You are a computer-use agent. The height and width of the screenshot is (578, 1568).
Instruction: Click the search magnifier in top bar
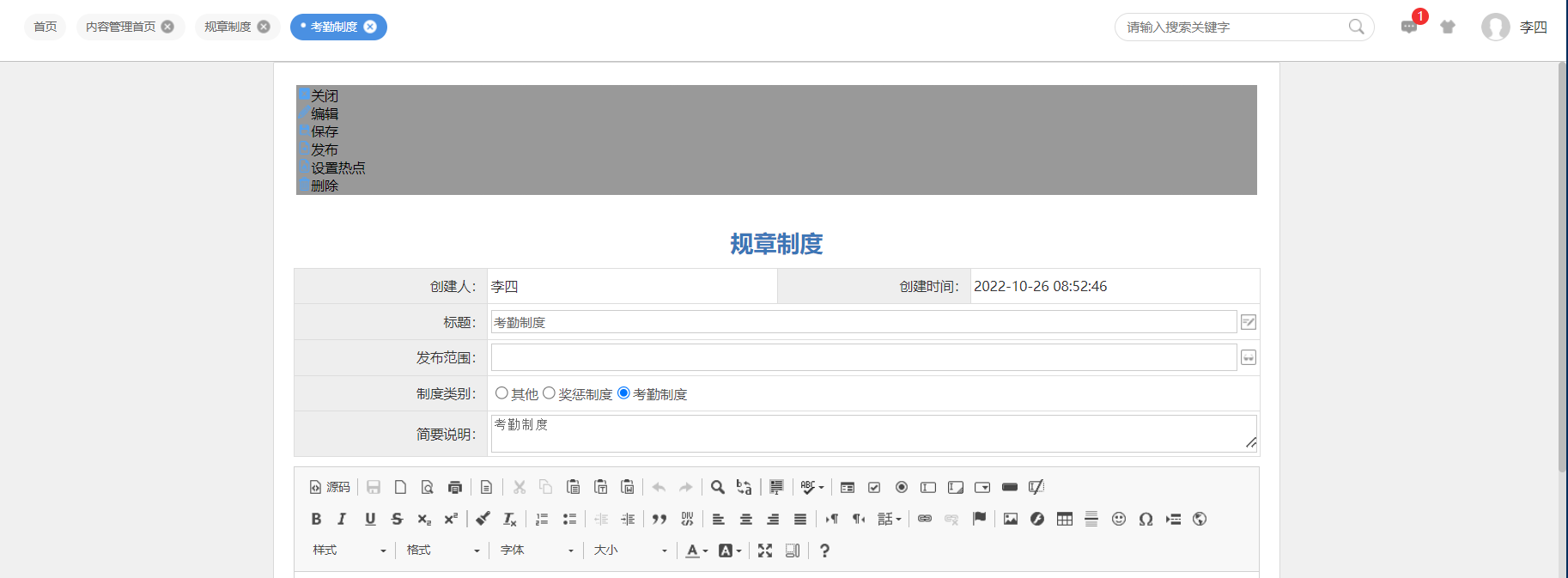pos(1357,27)
